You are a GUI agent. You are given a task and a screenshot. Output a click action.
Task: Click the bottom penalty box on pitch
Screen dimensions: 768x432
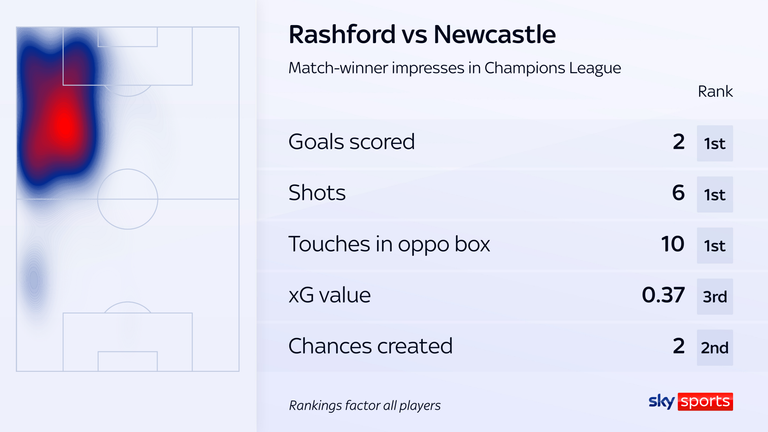click(x=127, y=342)
